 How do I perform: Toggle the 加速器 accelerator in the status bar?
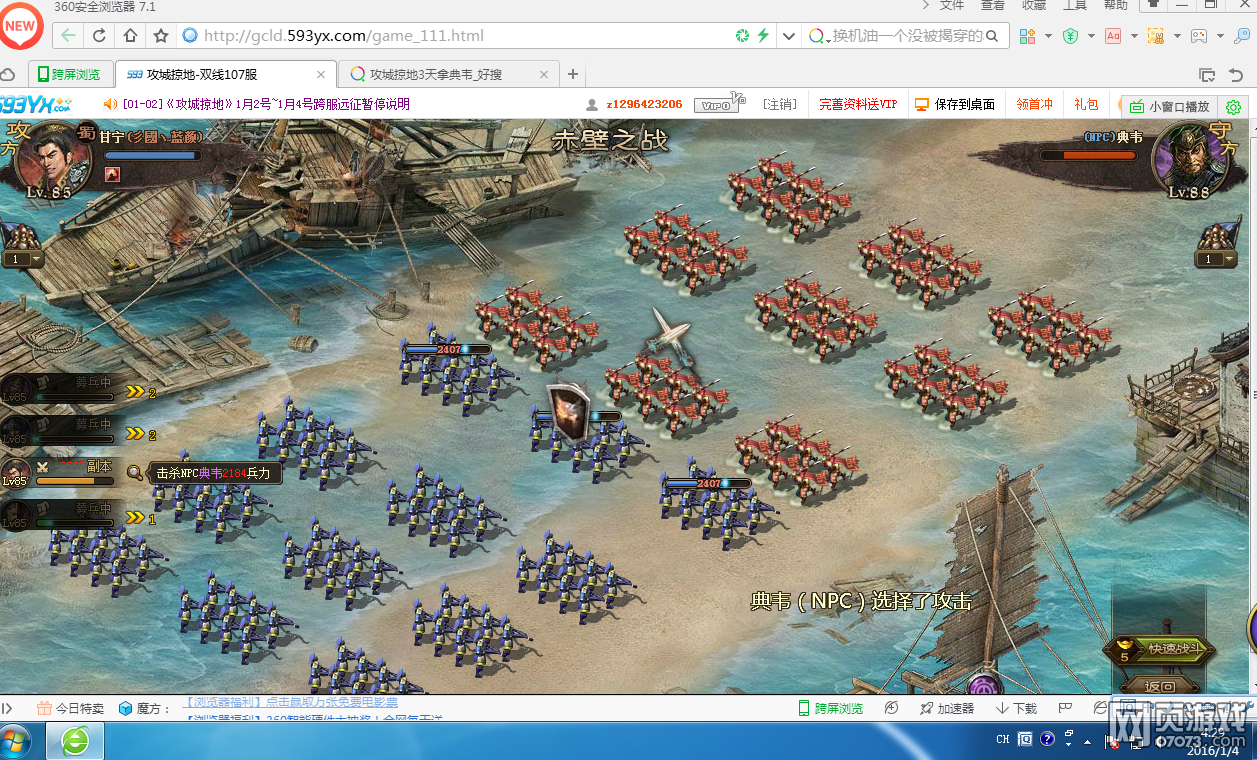(x=946, y=708)
